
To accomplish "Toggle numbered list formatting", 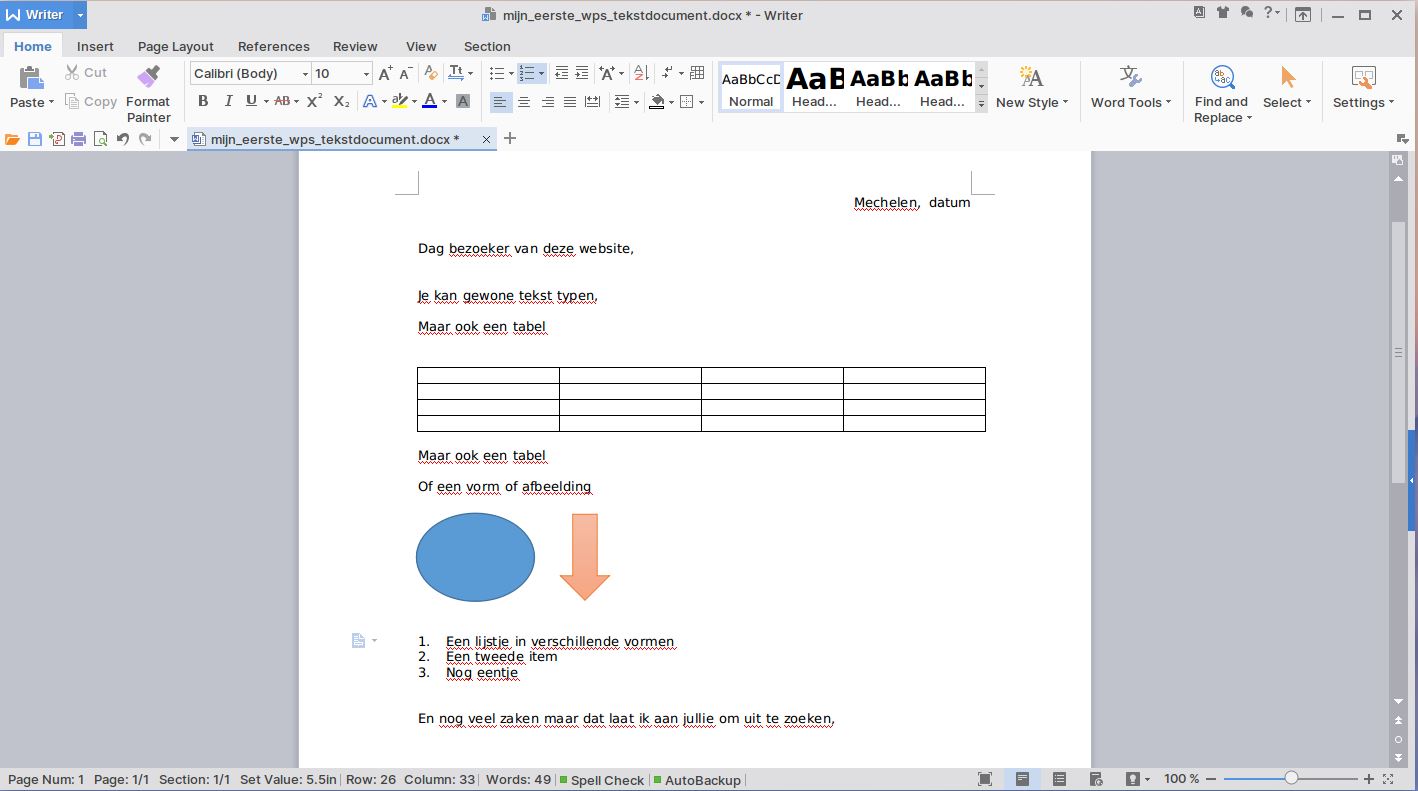I will point(527,73).
